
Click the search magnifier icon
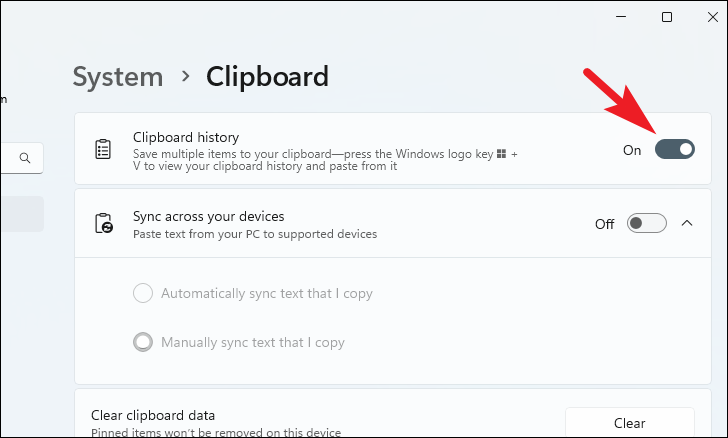25,158
